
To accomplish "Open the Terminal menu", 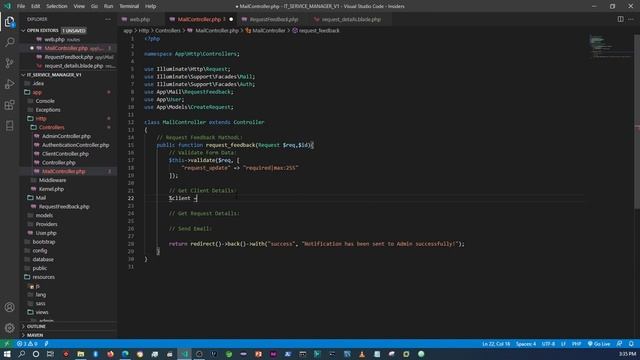I will coord(129,6).
